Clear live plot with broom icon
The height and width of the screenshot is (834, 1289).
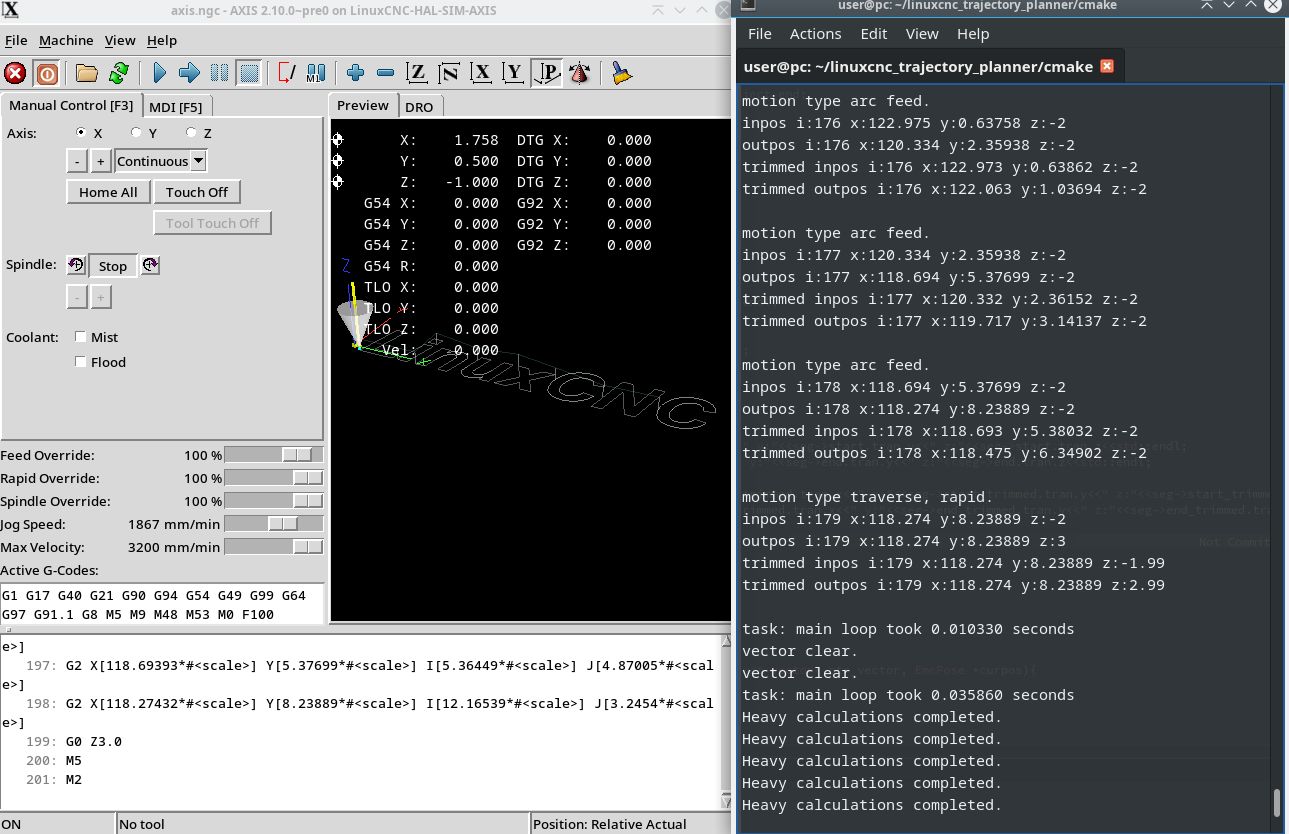tap(621, 73)
